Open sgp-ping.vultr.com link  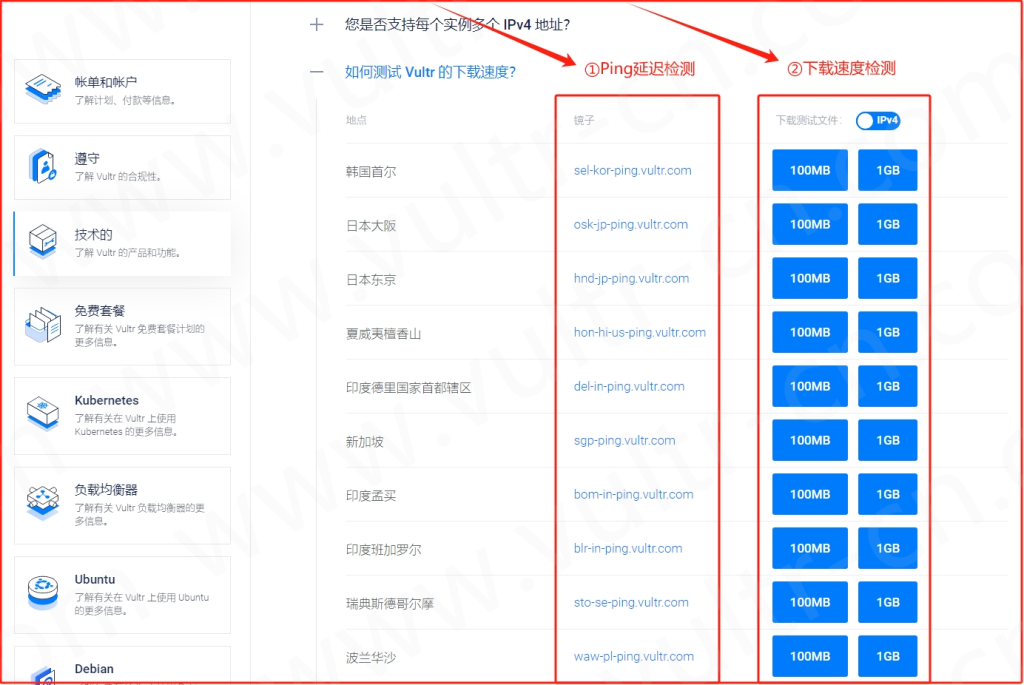point(624,441)
